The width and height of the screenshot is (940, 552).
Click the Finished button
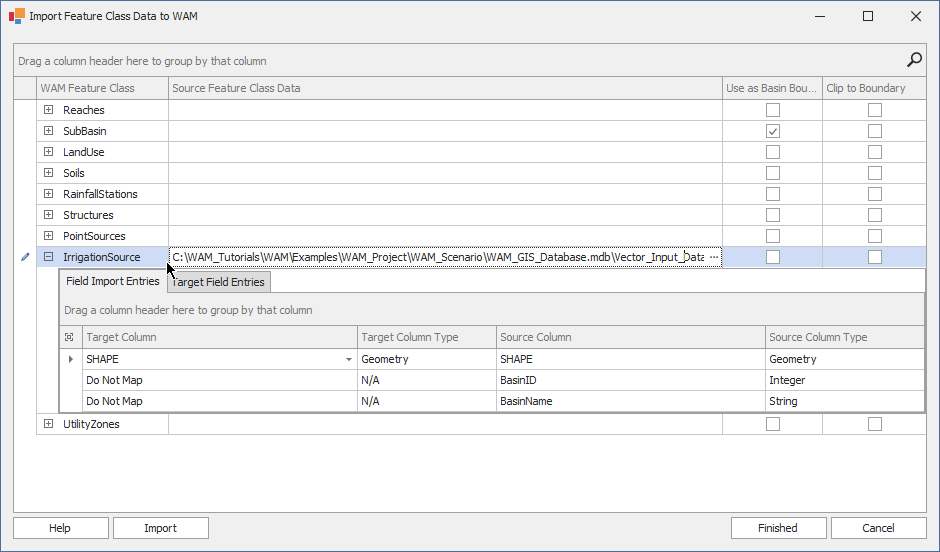[x=778, y=528]
